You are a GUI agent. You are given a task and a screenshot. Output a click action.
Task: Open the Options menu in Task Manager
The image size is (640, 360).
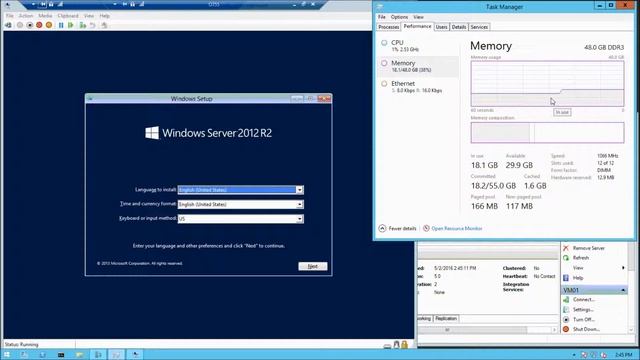point(399,17)
